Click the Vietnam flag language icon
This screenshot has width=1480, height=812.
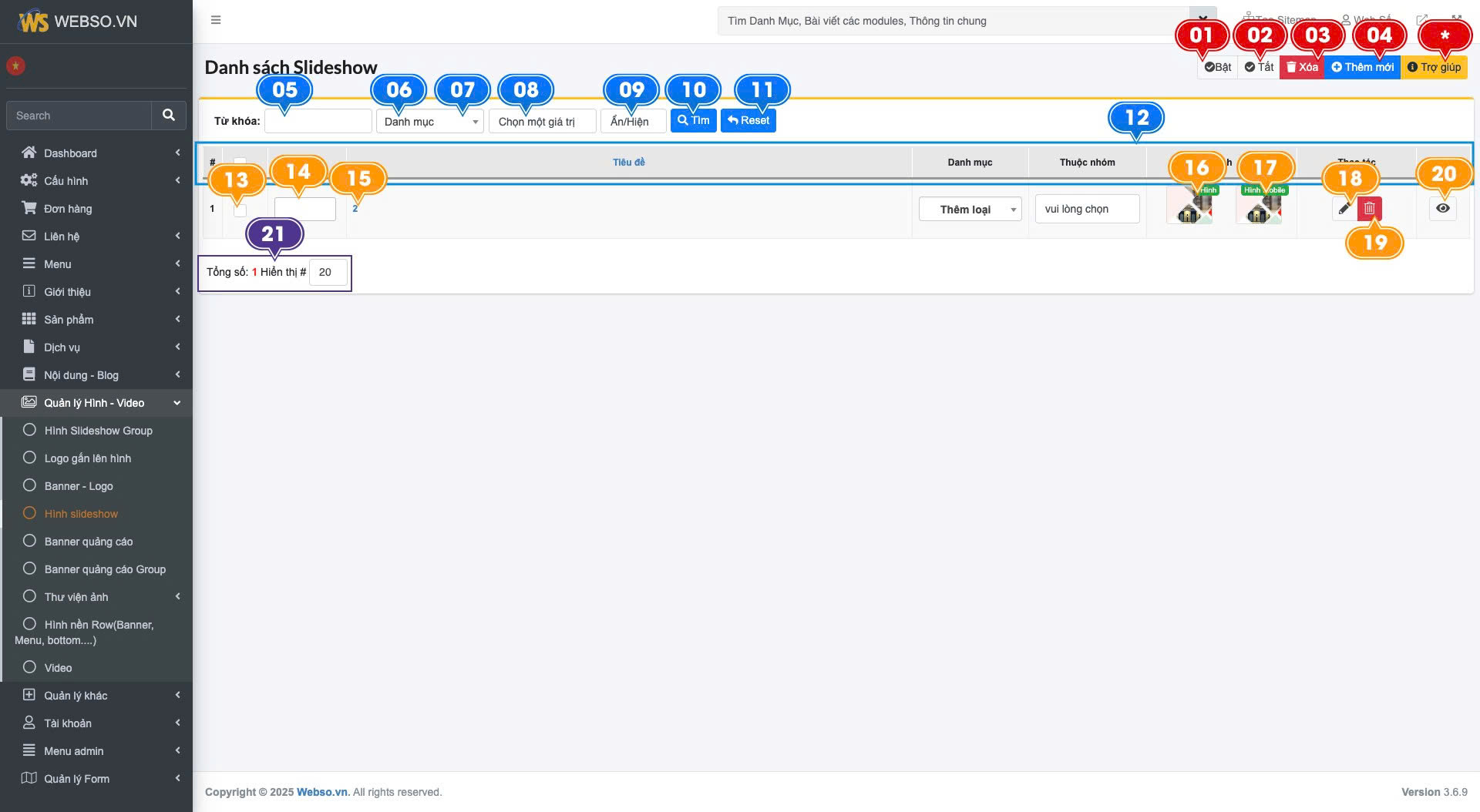[15, 66]
